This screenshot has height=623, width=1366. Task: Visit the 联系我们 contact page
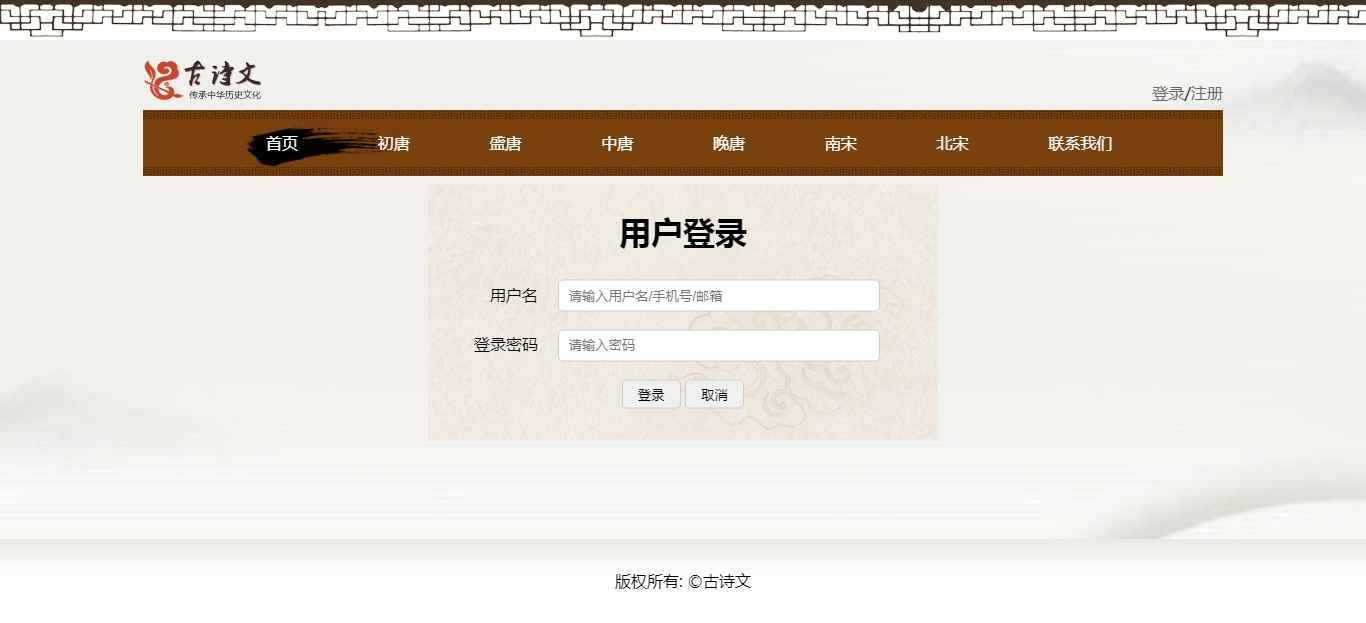pos(1080,143)
